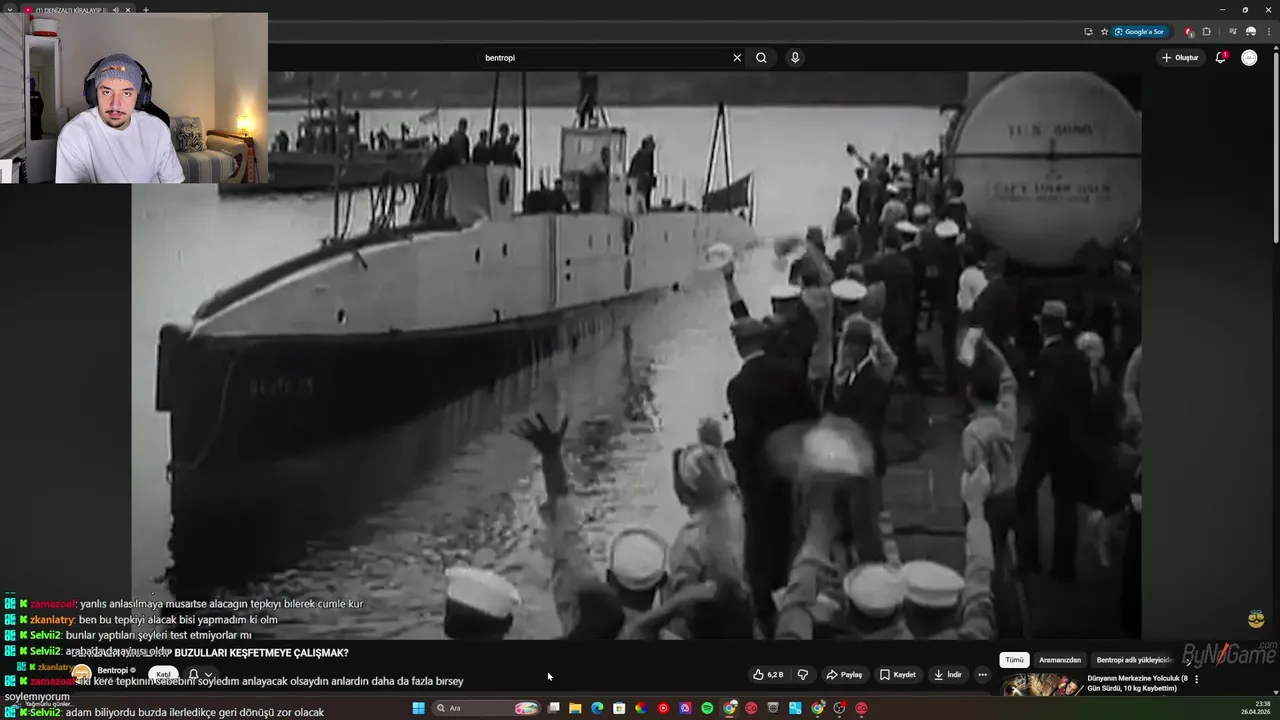The image size is (1280, 720).
Task: Click the colorful wheel app in taskbar
Action: 641,708
